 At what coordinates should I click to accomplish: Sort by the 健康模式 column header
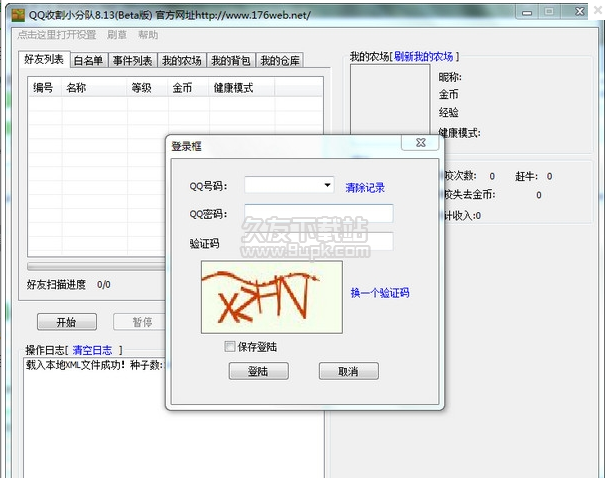pyautogui.click(x=242, y=88)
